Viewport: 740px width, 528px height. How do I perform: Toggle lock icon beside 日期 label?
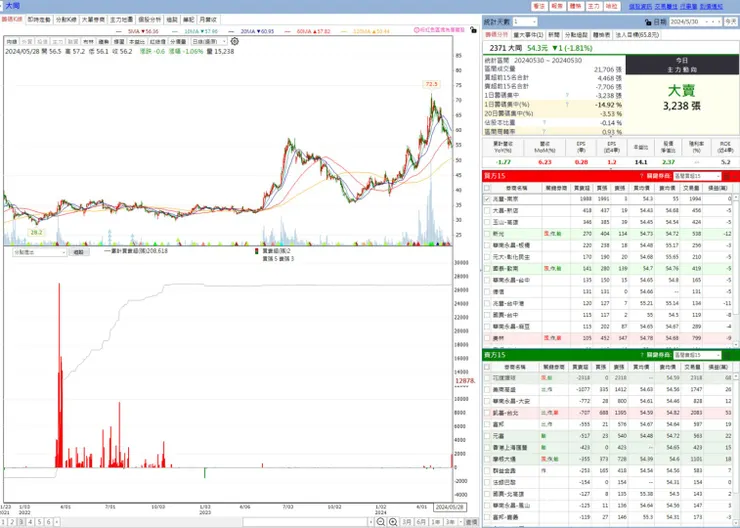pyautogui.click(x=648, y=22)
